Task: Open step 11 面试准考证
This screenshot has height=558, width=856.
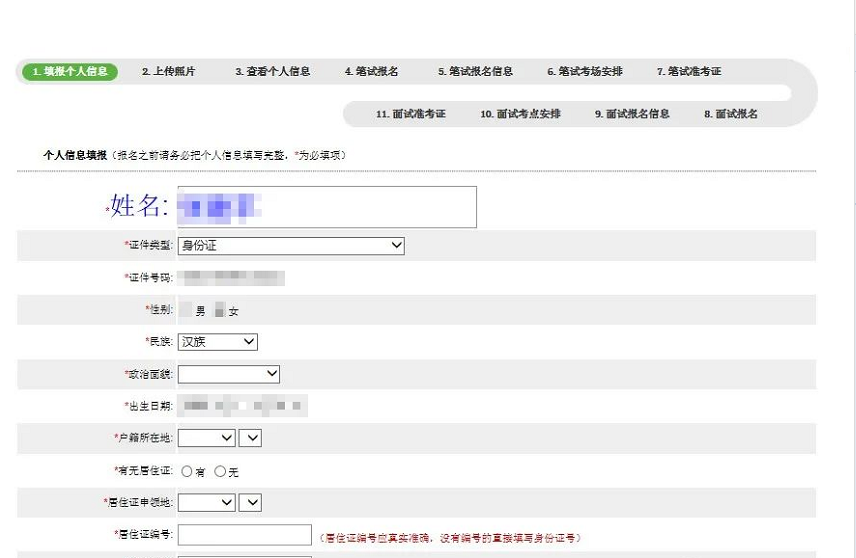Action: [411, 114]
